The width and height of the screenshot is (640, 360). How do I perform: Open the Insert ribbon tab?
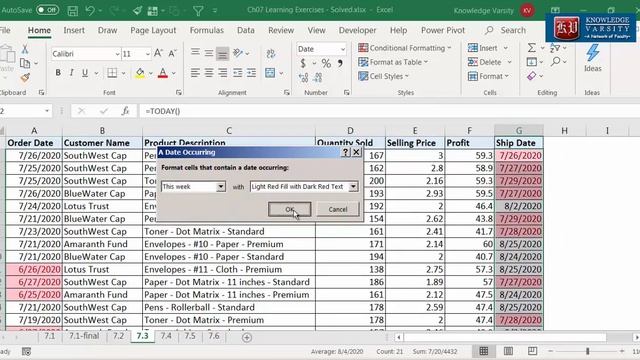click(74, 30)
